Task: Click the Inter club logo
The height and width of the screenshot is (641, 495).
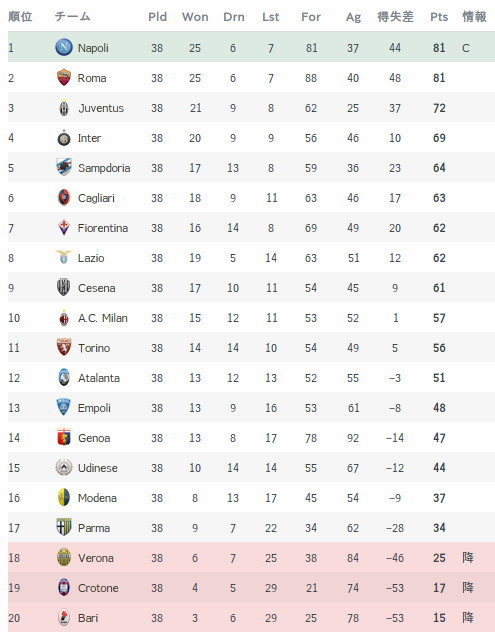Action: (x=64, y=138)
